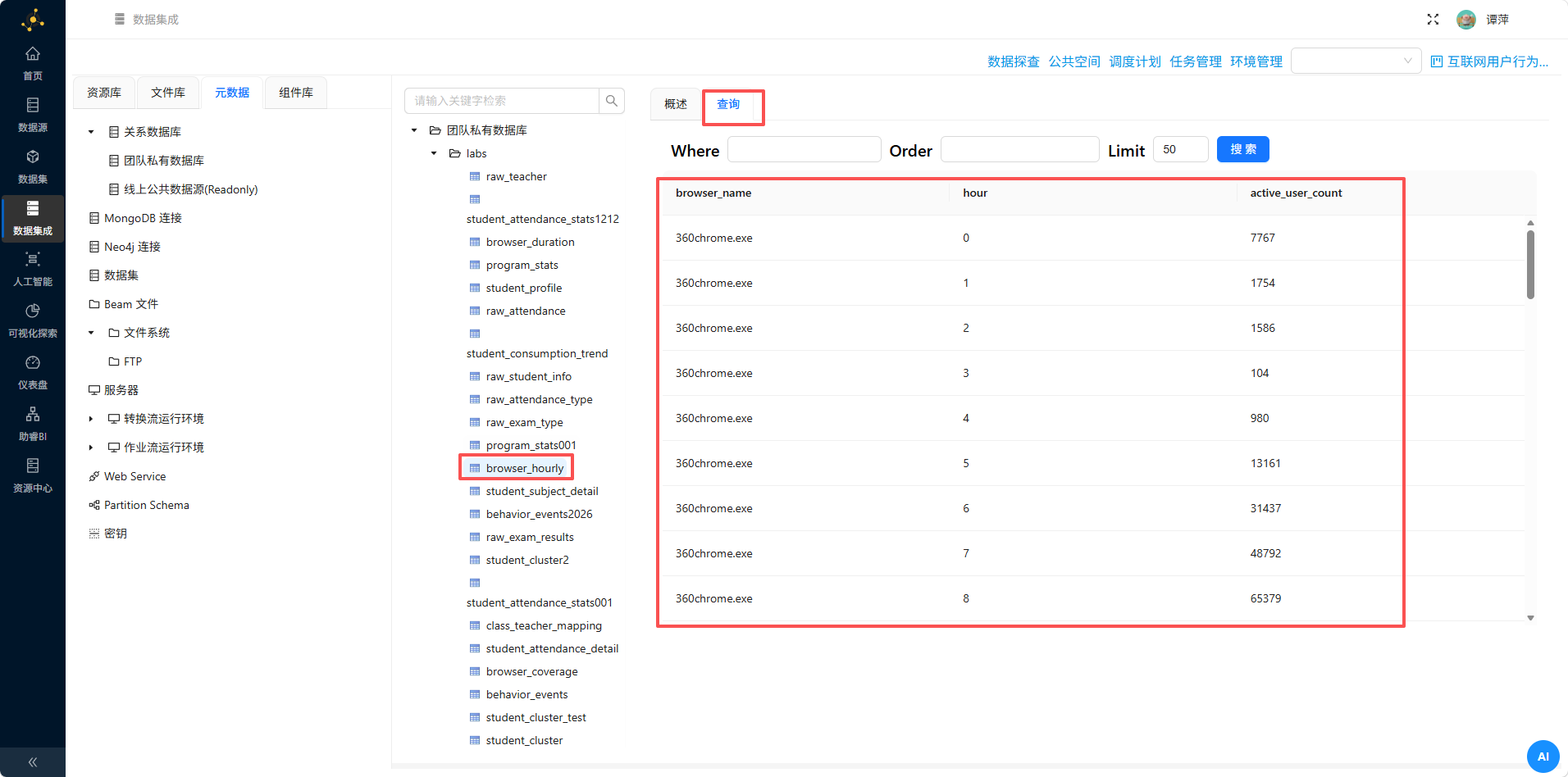
Task: Click the menu icon beside 数据集成 title
Action: (120, 19)
